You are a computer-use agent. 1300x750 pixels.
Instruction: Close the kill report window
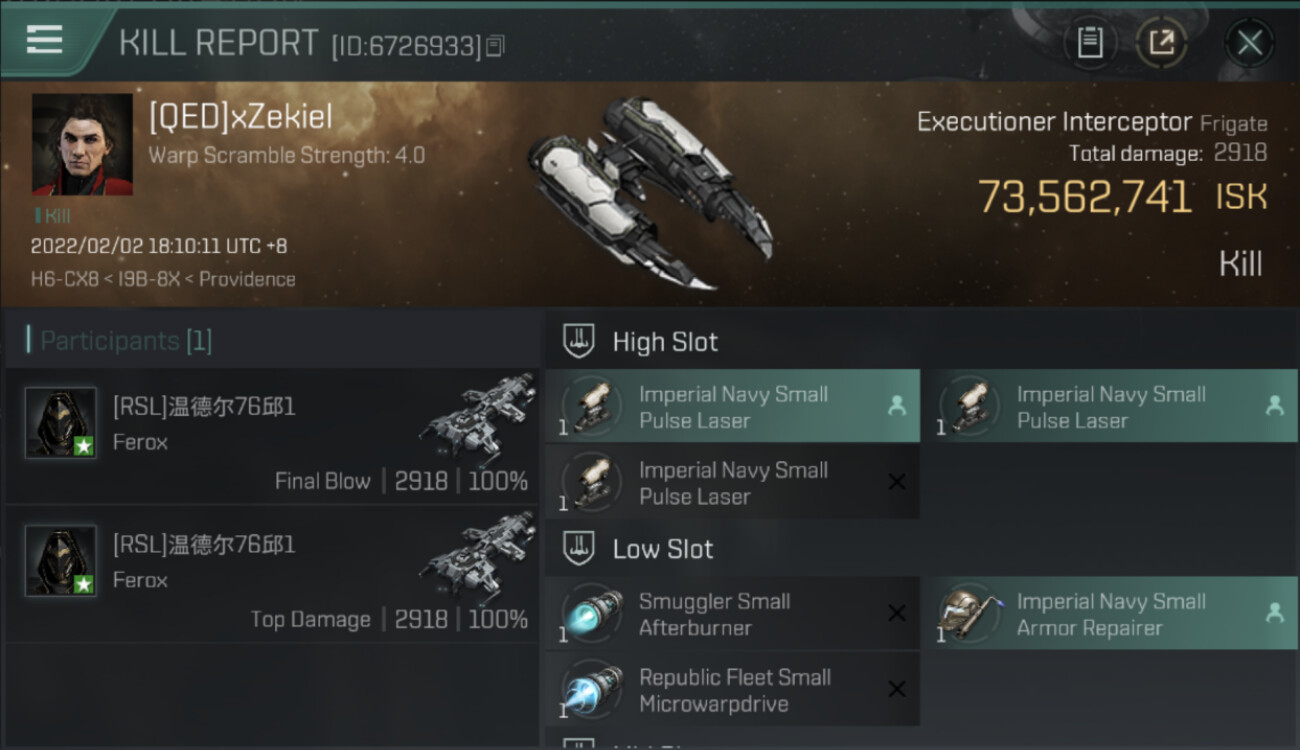point(1249,43)
